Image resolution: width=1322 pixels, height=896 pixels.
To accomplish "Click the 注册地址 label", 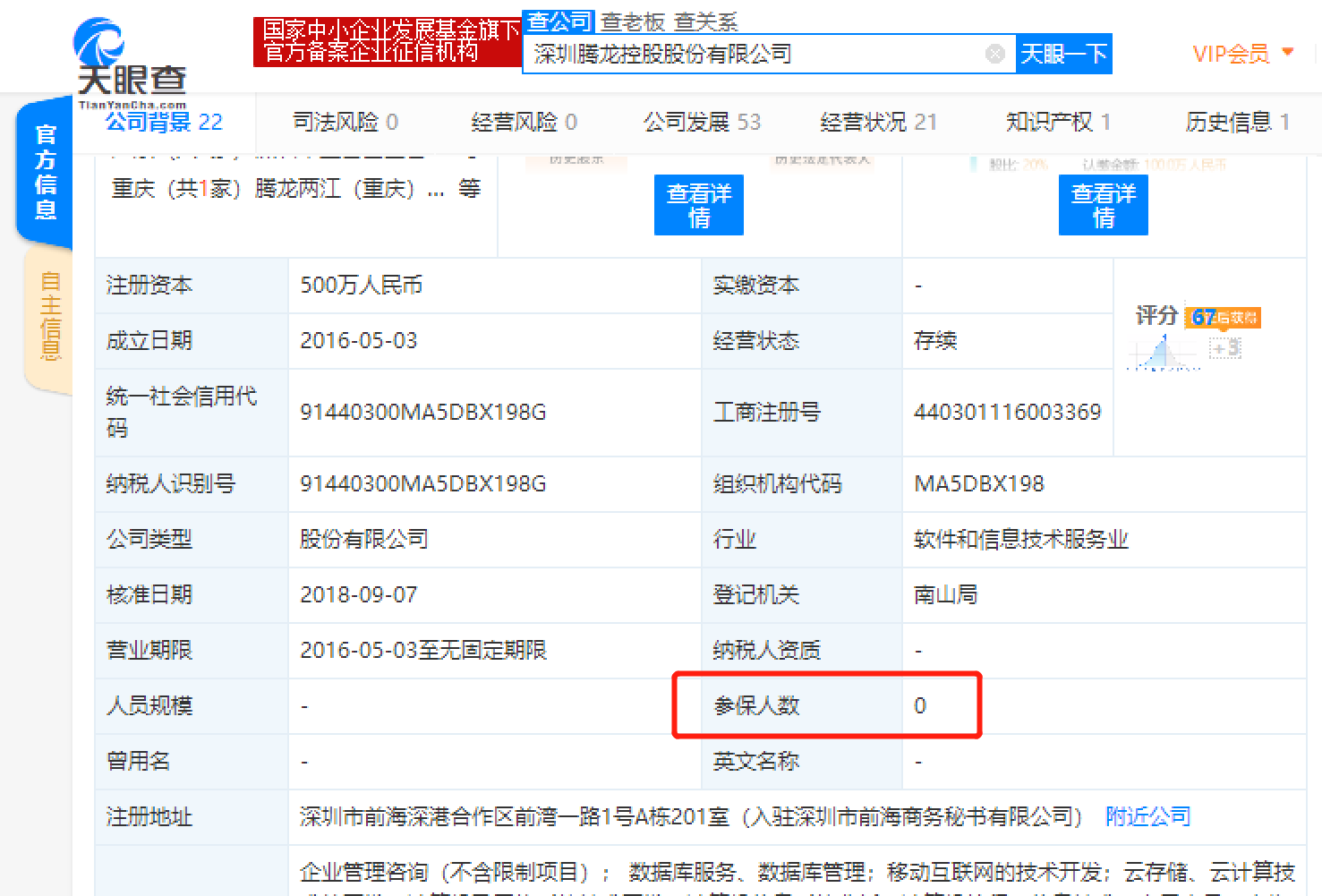I will click(x=149, y=816).
